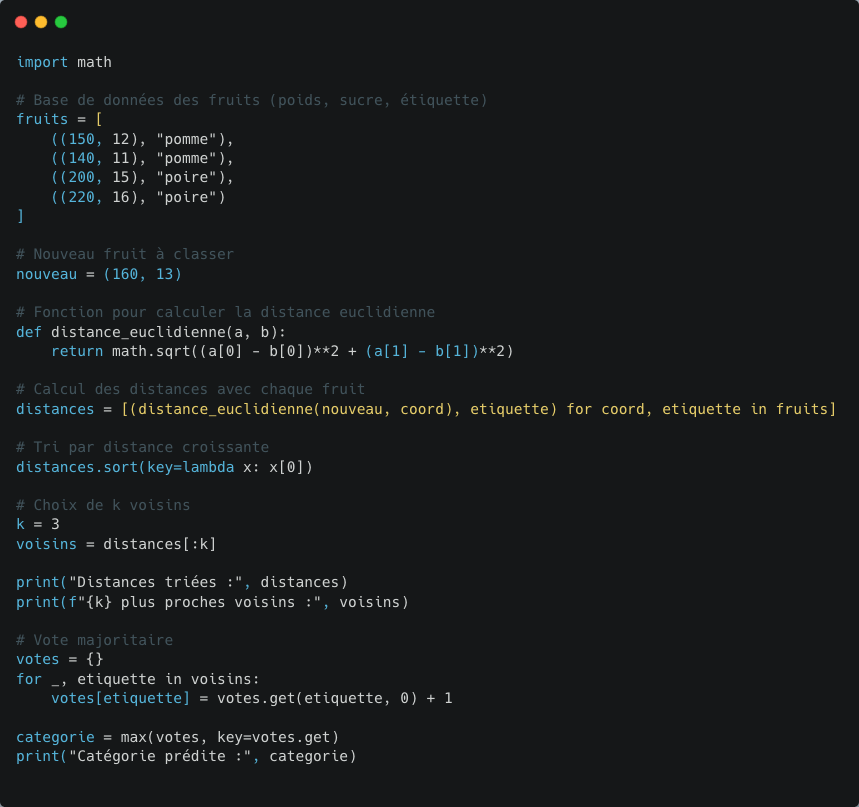Click the red close window button
859x807 pixels.
(x=21, y=22)
